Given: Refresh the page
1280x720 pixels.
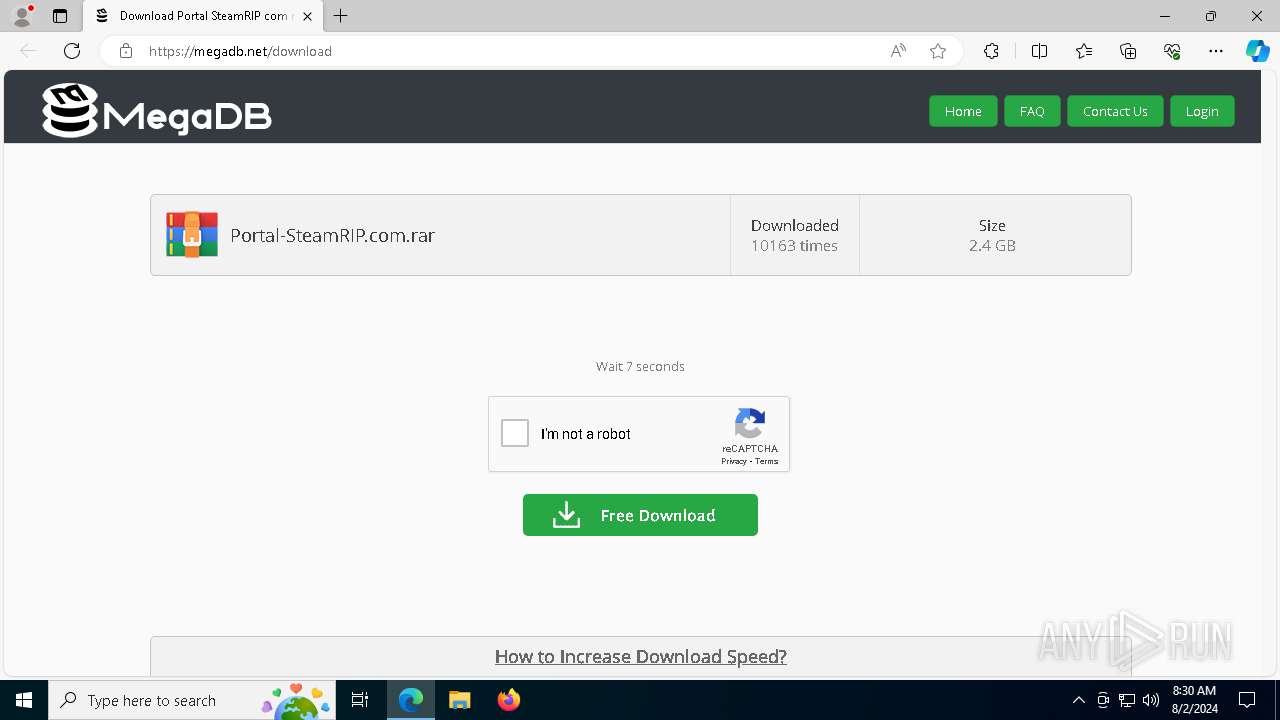Looking at the screenshot, I should pyautogui.click(x=72, y=51).
